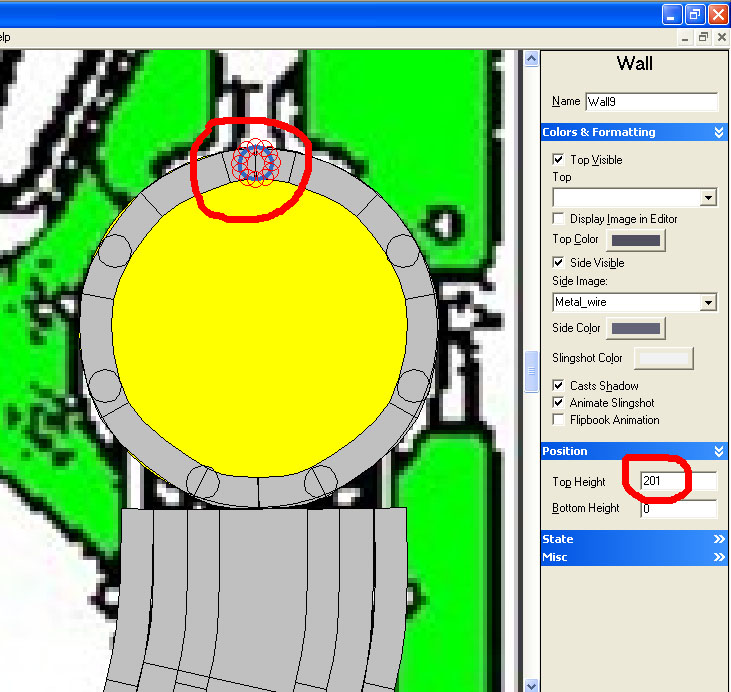The image size is (731, 692).
Task: Enable Flipbook Animation checkbox
Action: click(x=558, y=420)
